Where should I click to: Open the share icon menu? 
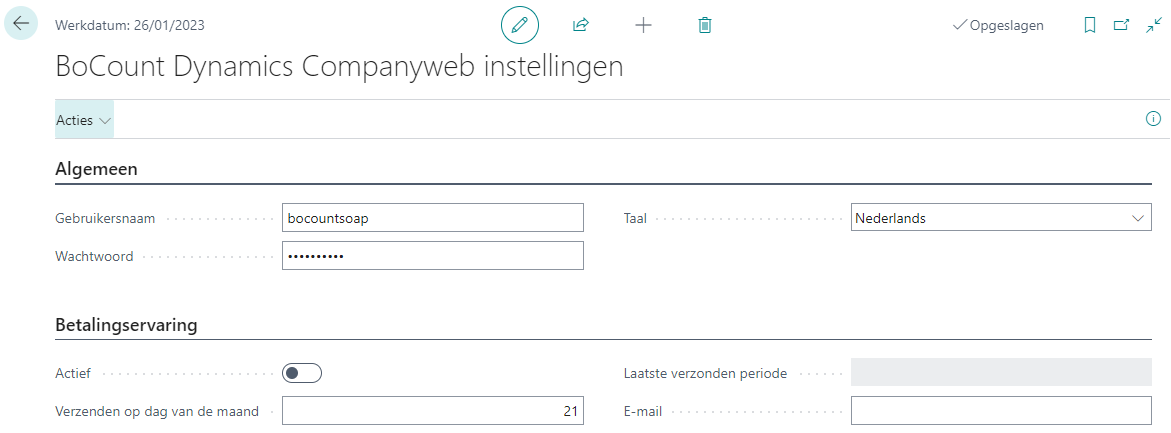click(x=581, y=25)
